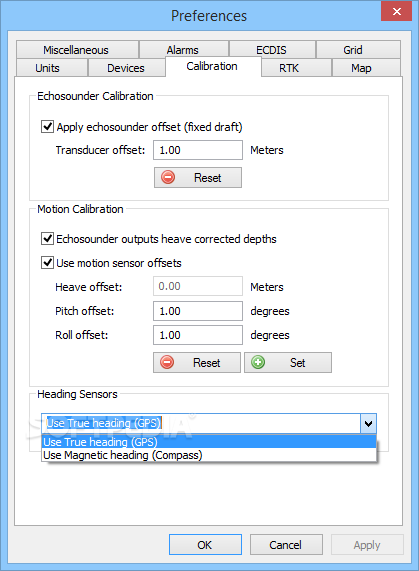Close the Preferences dialog

[x=396, y=11]
